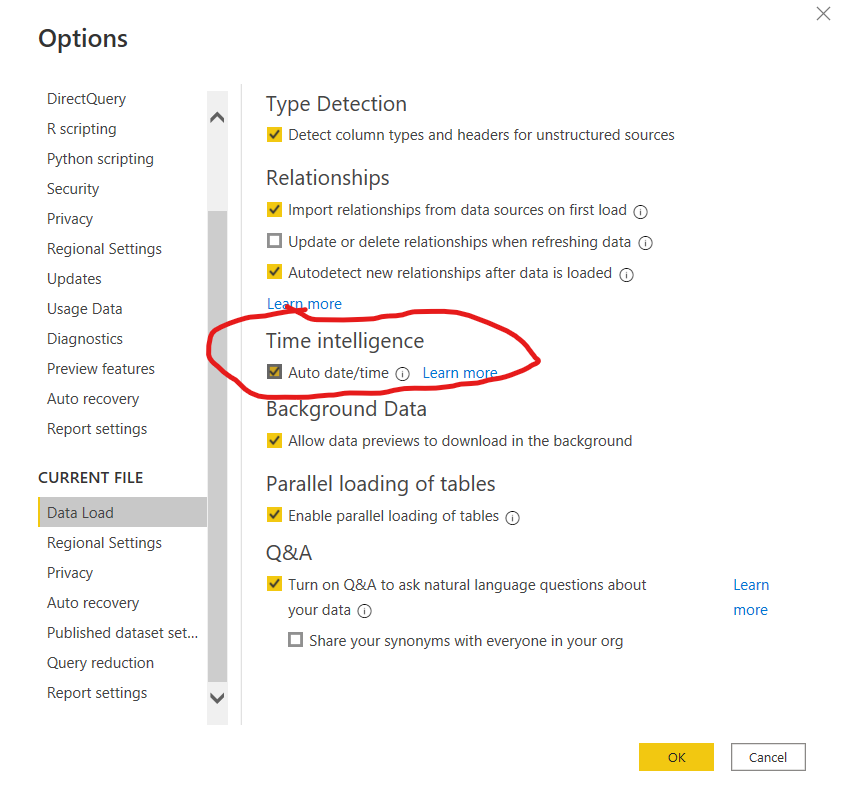Open Regional Settings under CURRENT FILE
This screenshot has width=842, height=805.
tap(104, 543)
